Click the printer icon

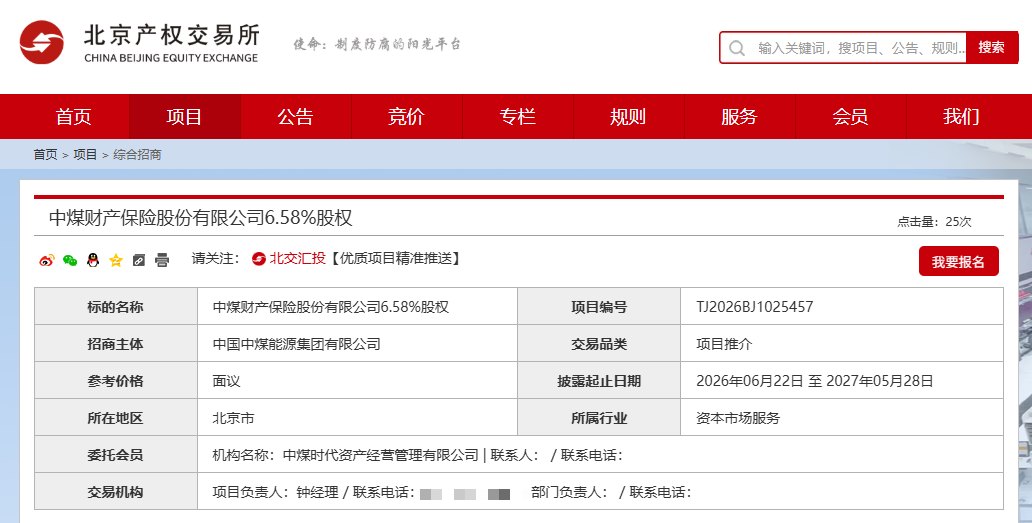tap(162, 260)
